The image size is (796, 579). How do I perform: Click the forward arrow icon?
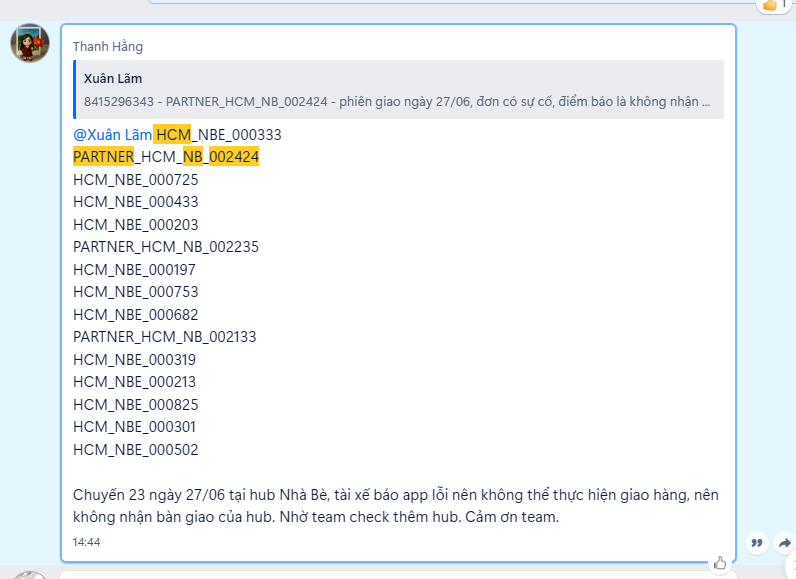(x=785, y=543)
